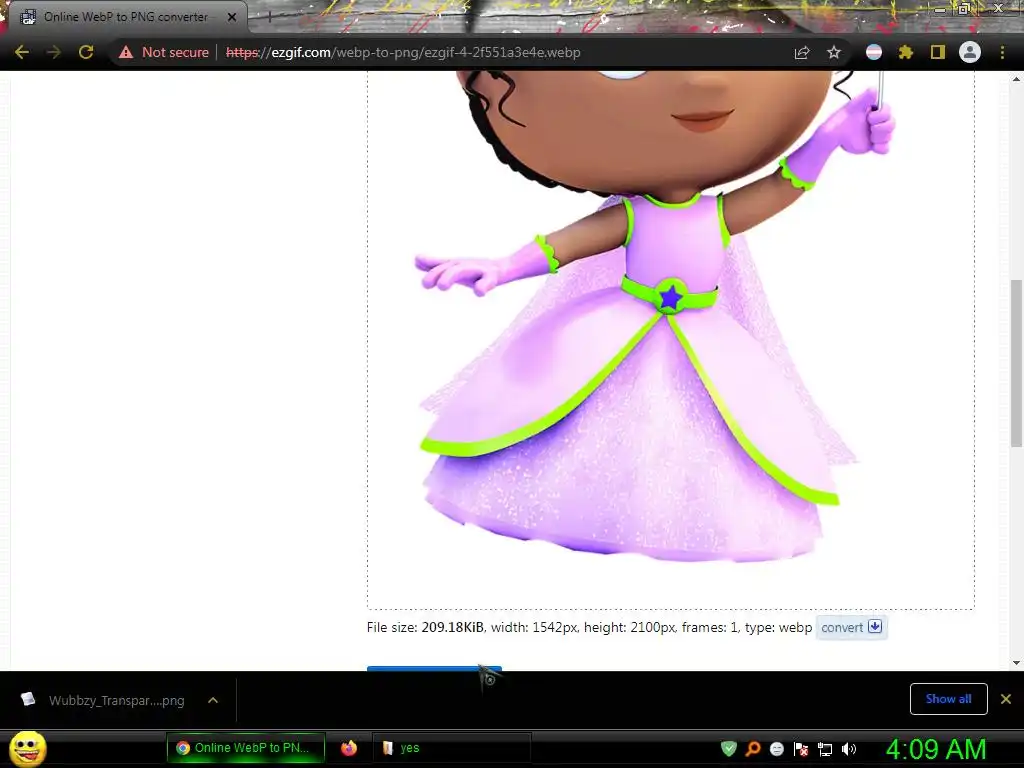This screenshot has width=1024, height=768.
Task: Open the yes folder taskbar item
Action: 452,748
